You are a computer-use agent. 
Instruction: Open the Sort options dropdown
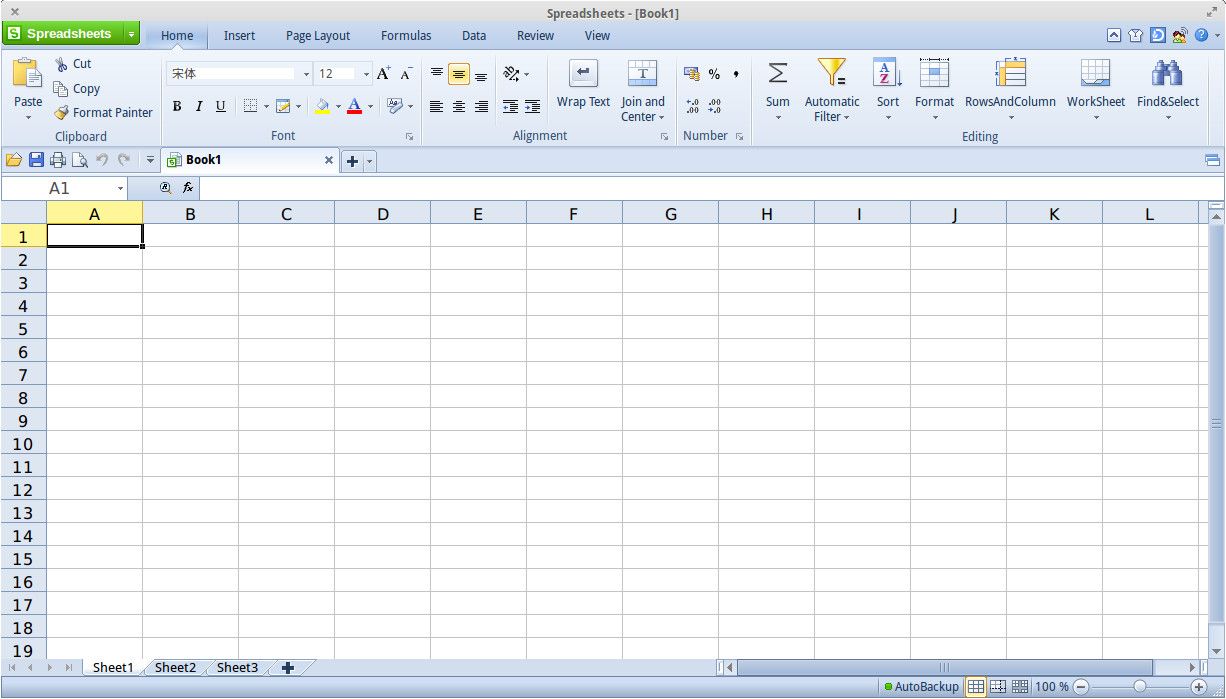(888, 117)
